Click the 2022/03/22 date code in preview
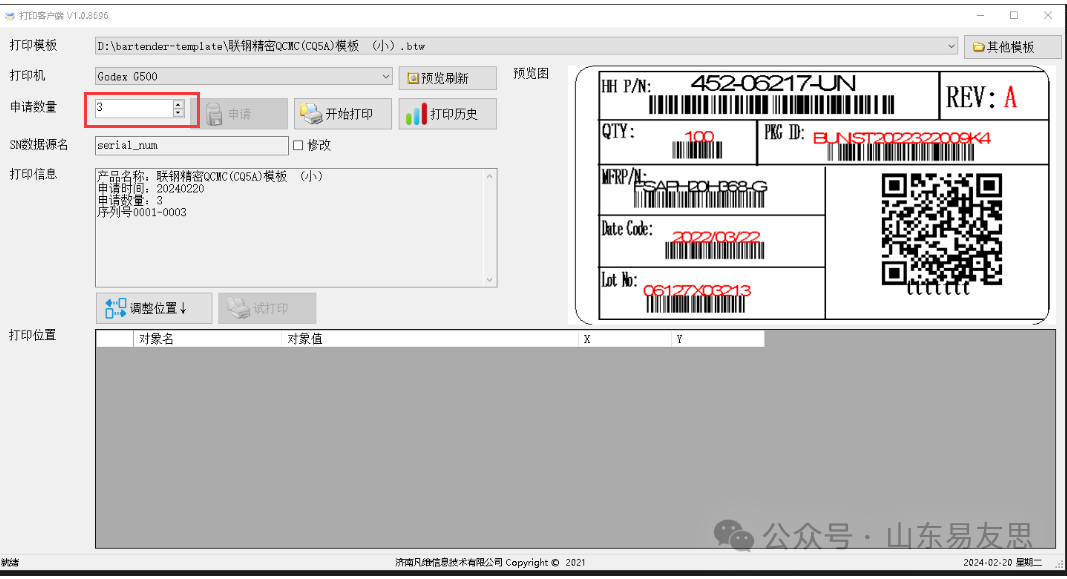Image resolution: width=1067 pixels, height=579 pixels. (716, 237)
